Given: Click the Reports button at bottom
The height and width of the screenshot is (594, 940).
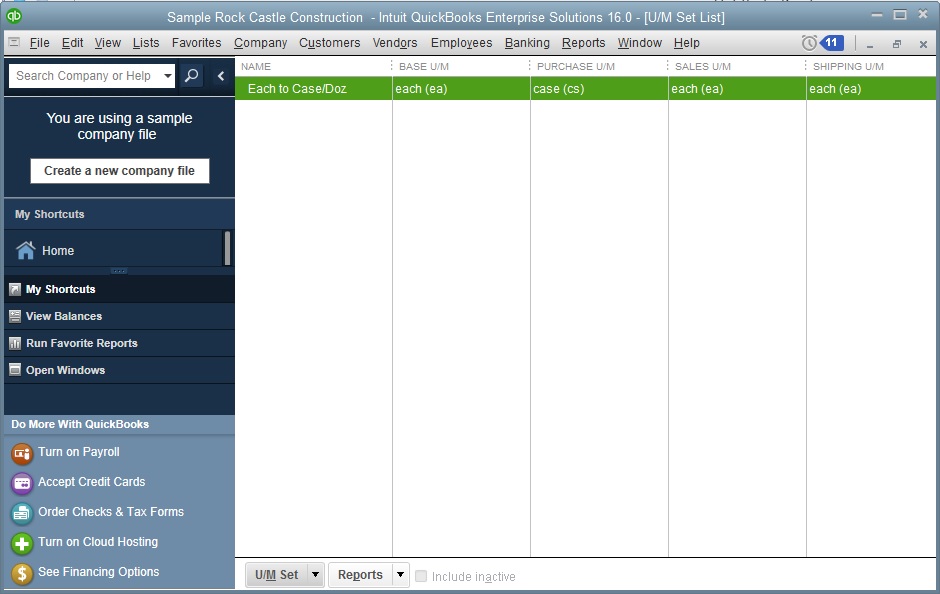Looking at the screenshot, I should (x=360, y=575).
